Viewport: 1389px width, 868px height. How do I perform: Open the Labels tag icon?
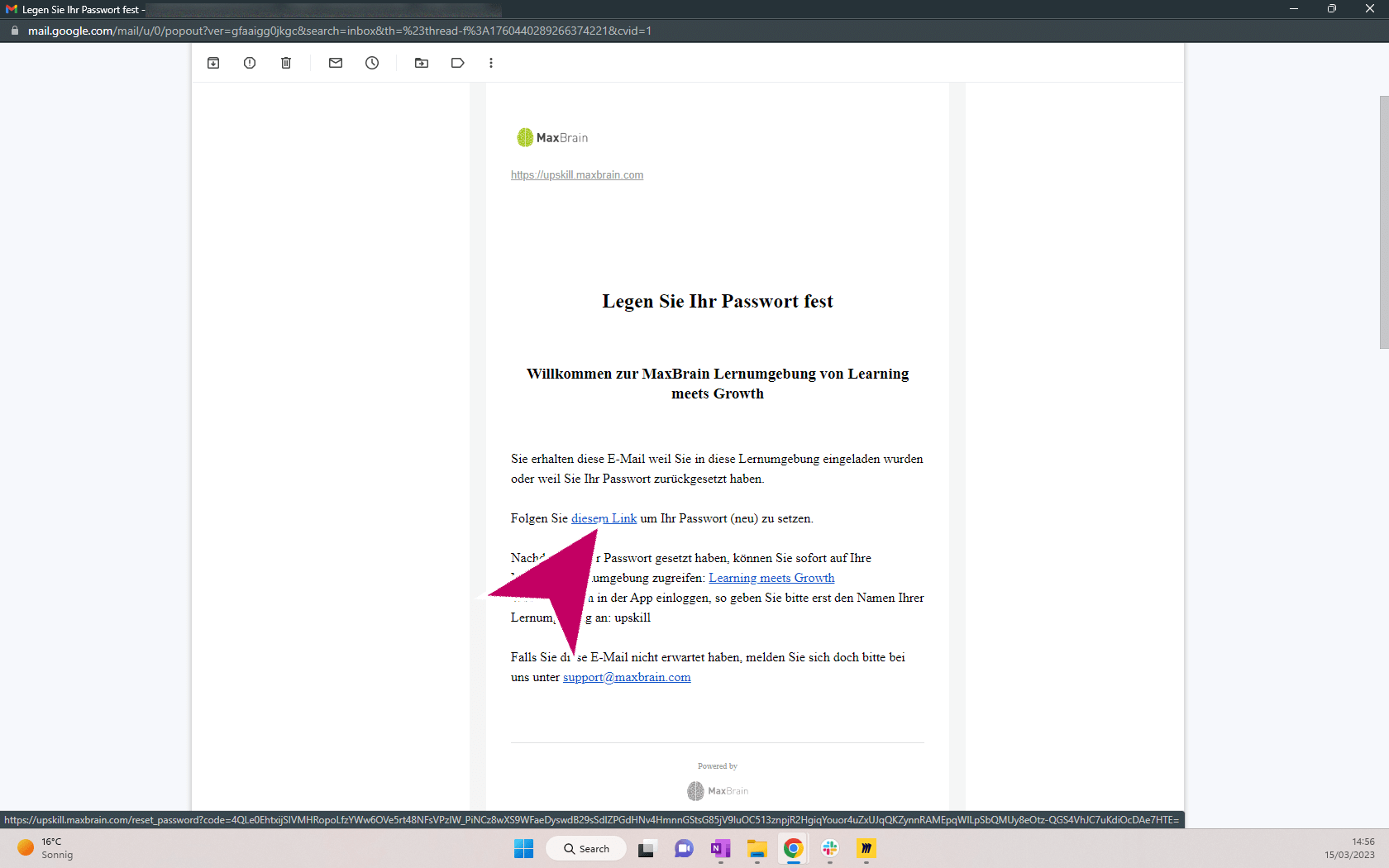point(458,63)
